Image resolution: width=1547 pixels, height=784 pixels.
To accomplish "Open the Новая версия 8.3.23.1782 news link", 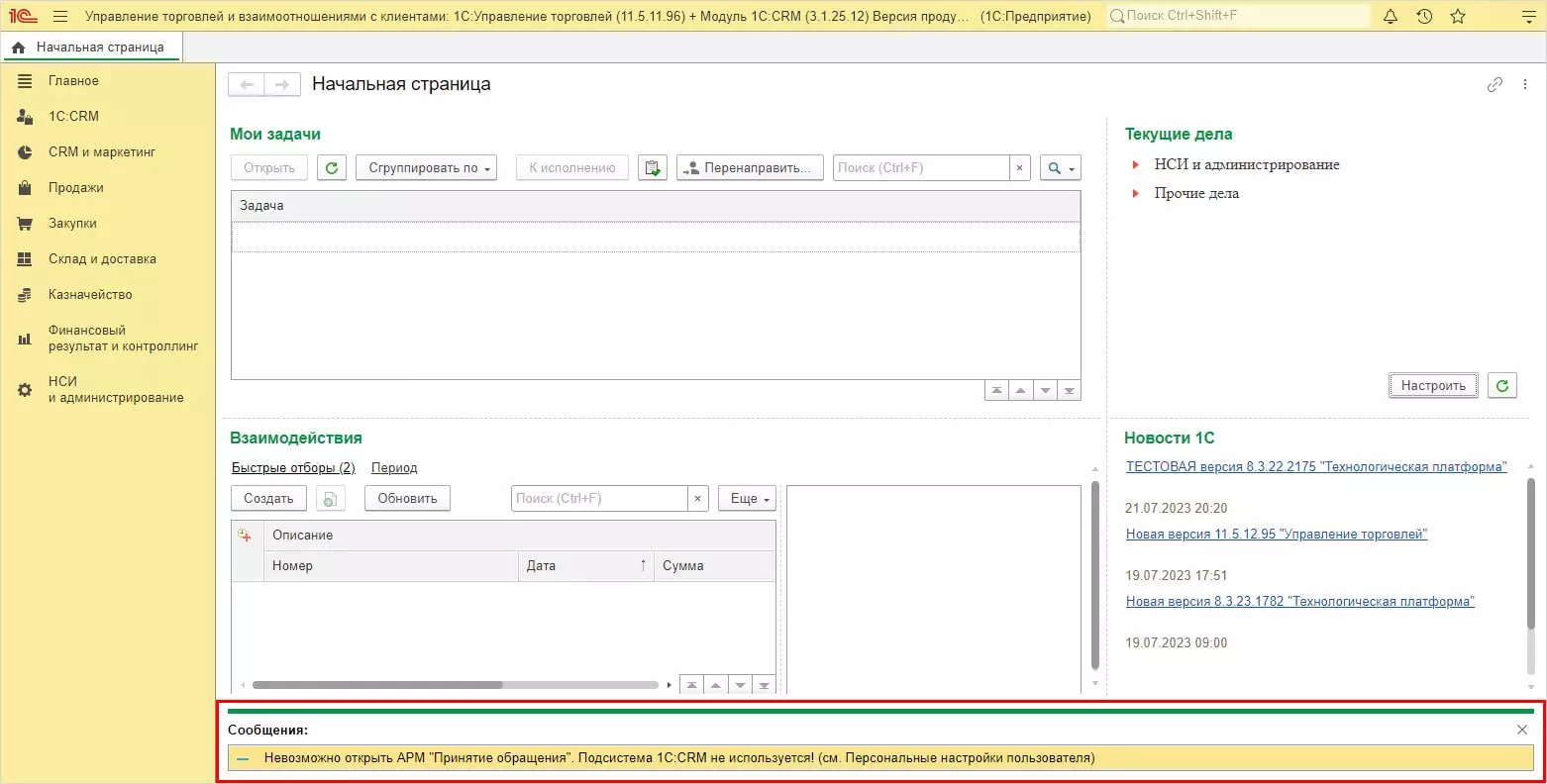I will tap(1300, 602).
